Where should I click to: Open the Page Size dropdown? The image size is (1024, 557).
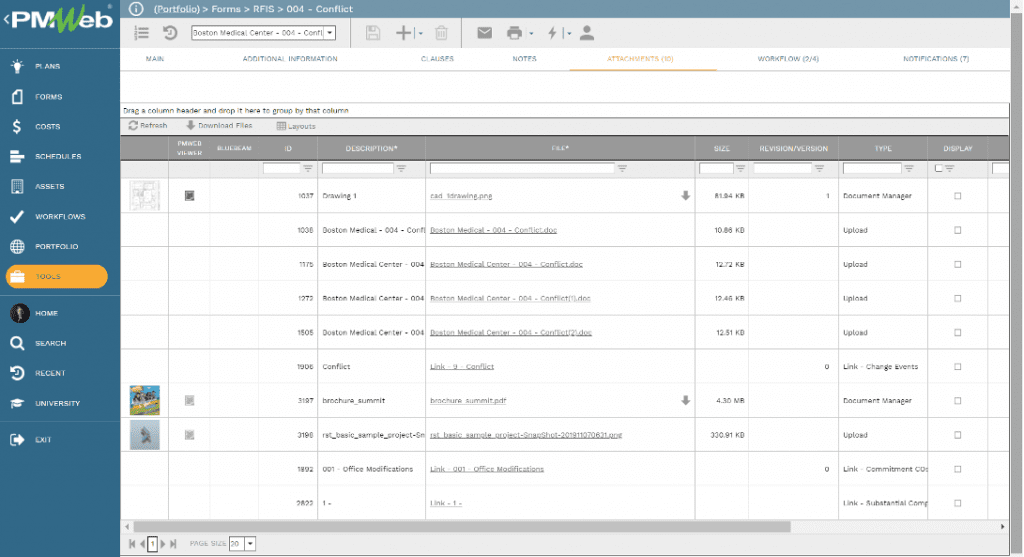pyautogui.click(x=249, y=543)
